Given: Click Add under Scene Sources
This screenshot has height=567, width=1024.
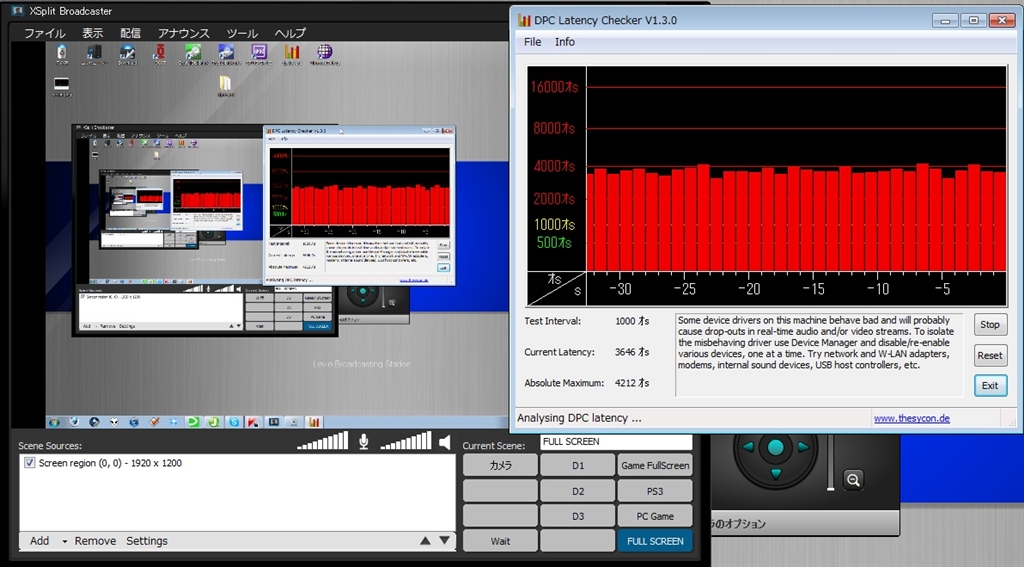Looking at the screenshot, I should pos(39,541).
